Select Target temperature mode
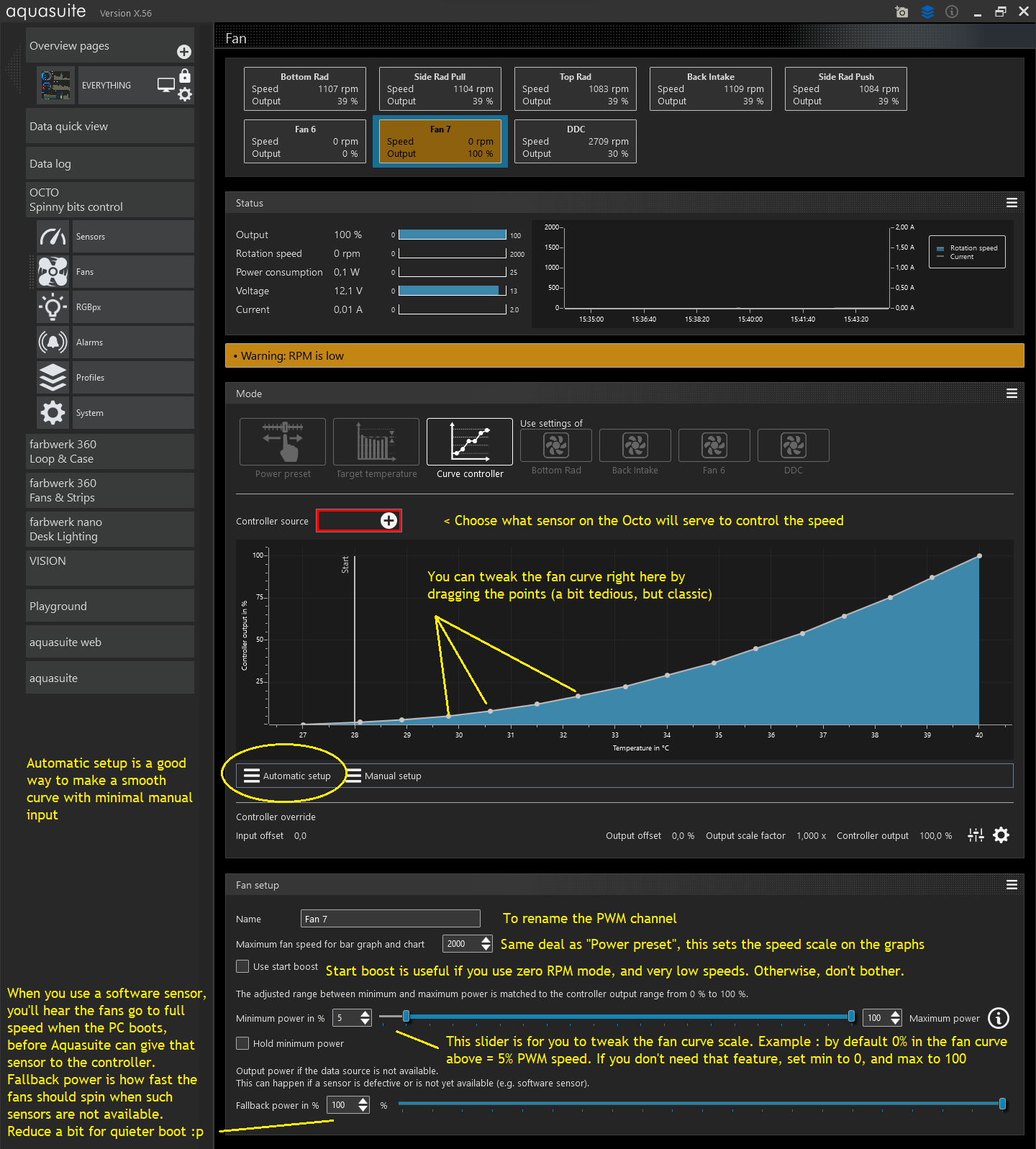1036x1149 pixels. click(376, 442)
